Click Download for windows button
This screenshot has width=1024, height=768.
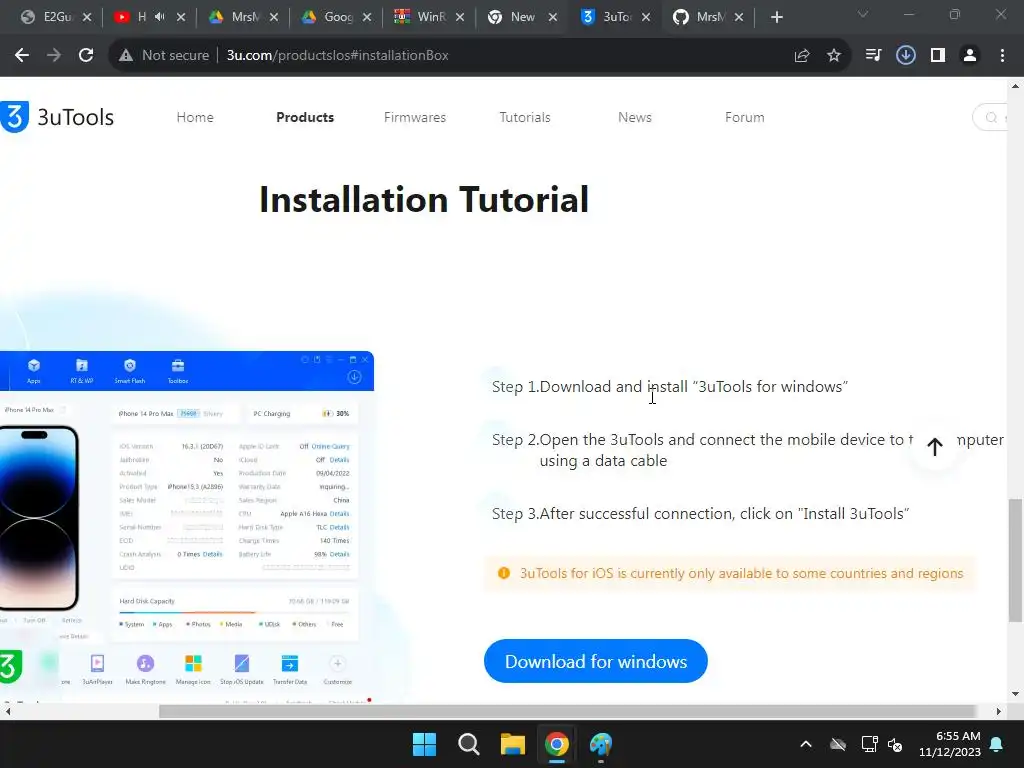click(596, 661)
